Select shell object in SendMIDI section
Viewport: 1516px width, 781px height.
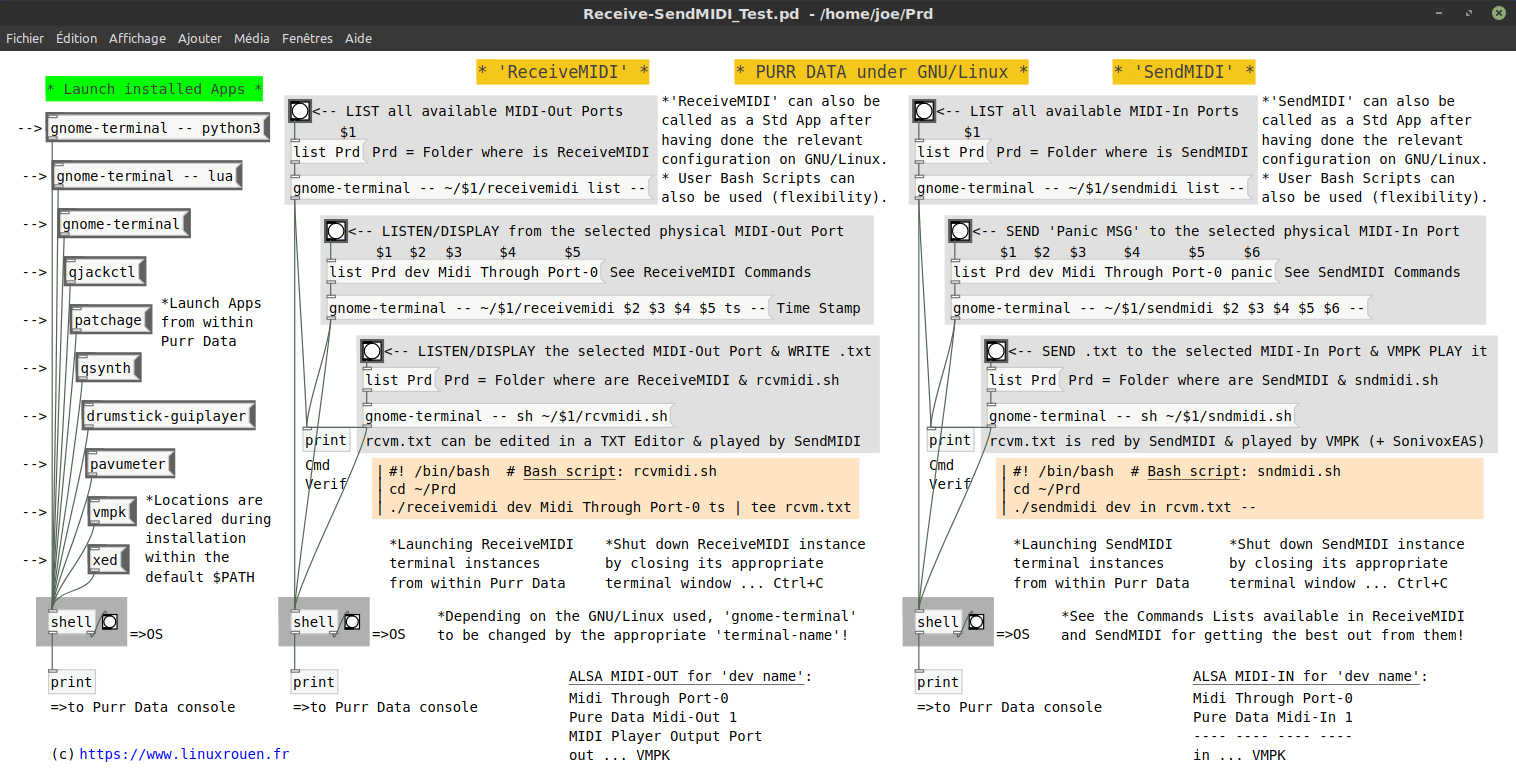[938, 622]
